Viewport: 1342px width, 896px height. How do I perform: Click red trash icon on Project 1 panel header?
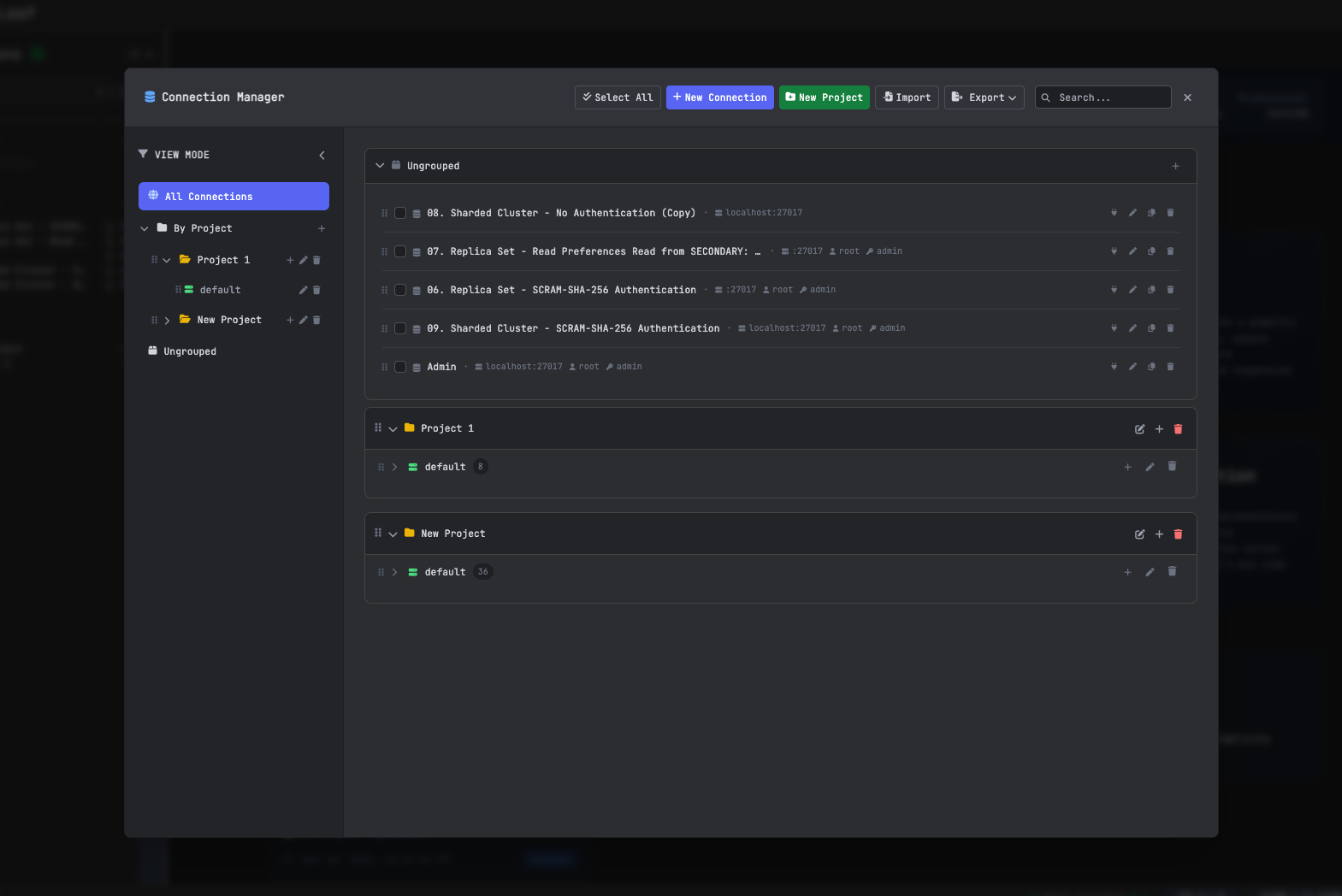pyautogui.click(x=1178, y=429)
